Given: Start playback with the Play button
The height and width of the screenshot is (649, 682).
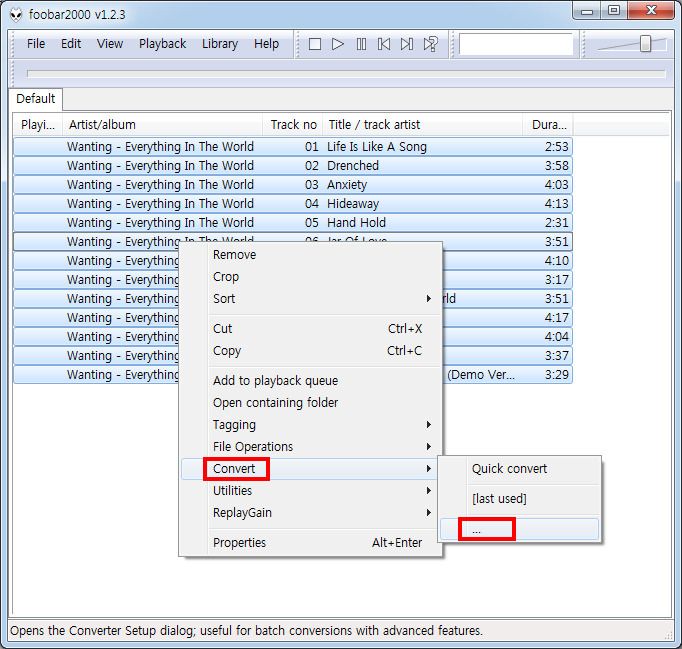Looking at the screenshot, I should point(338,44).
